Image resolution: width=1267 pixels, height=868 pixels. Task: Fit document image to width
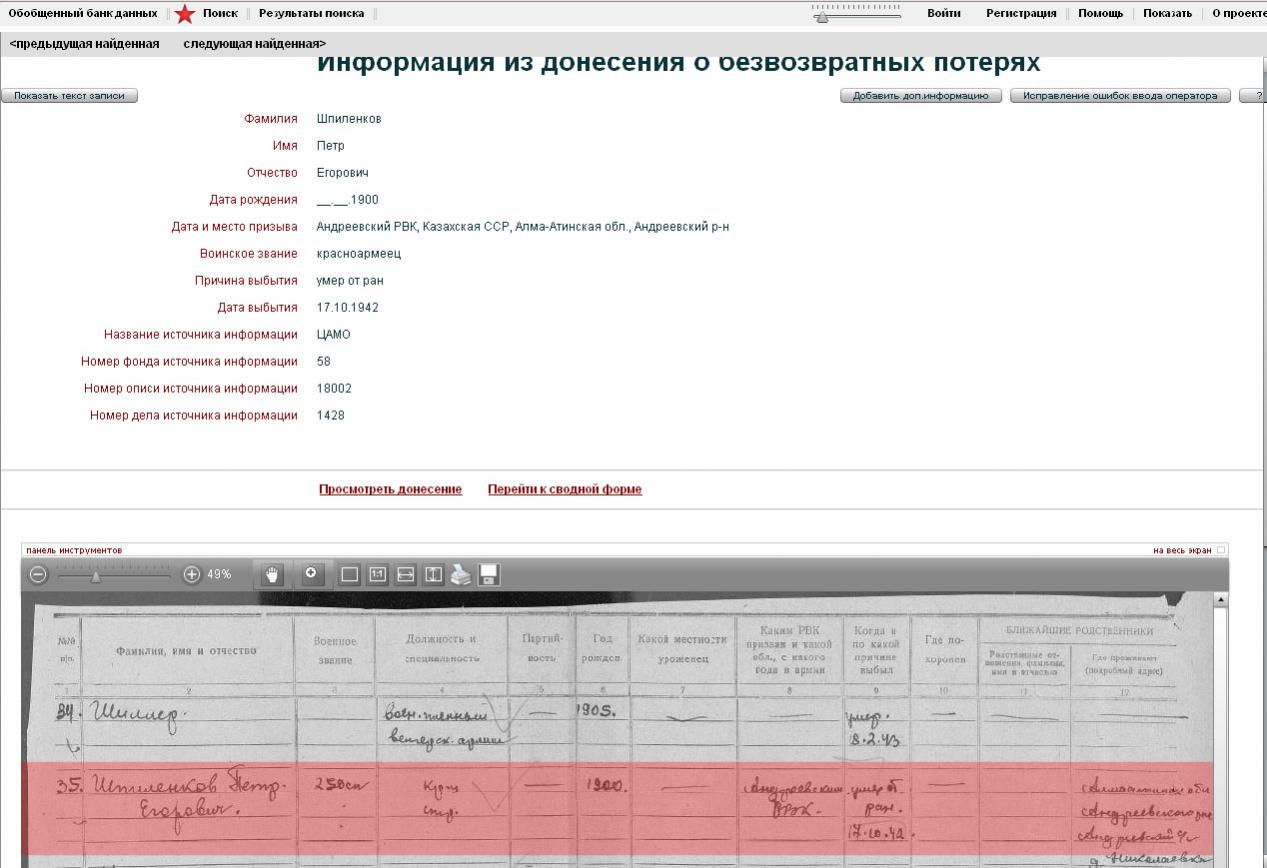point(406,575)
